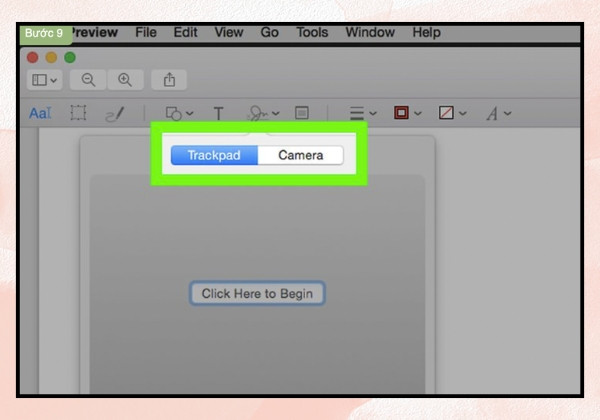The image size is (600, 420).
Task: Expand the Shape Style dropdown arrow
Action: tap(373, 113)
